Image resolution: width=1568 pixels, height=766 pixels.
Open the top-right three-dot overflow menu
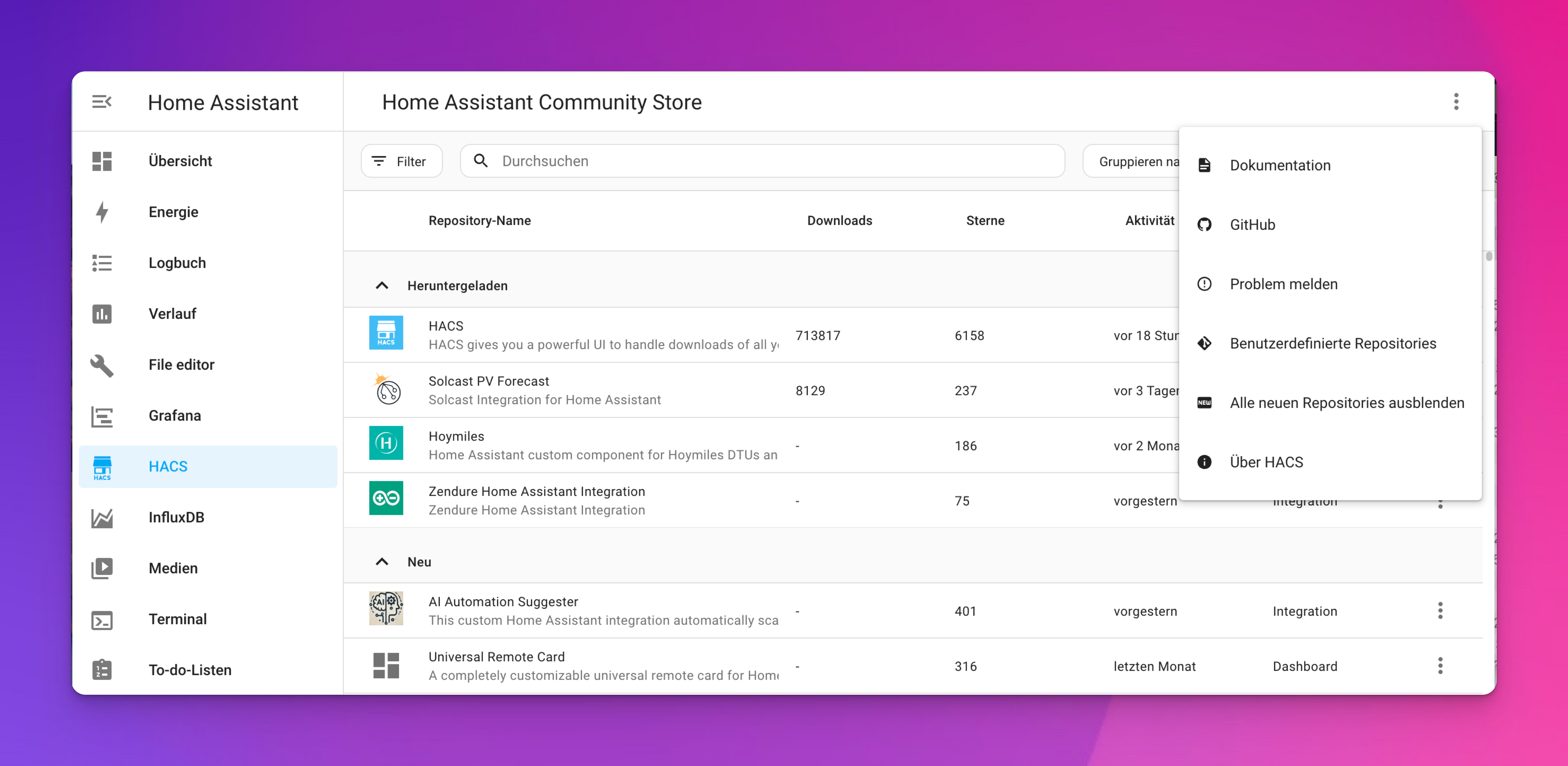[x=1456, y=102]
